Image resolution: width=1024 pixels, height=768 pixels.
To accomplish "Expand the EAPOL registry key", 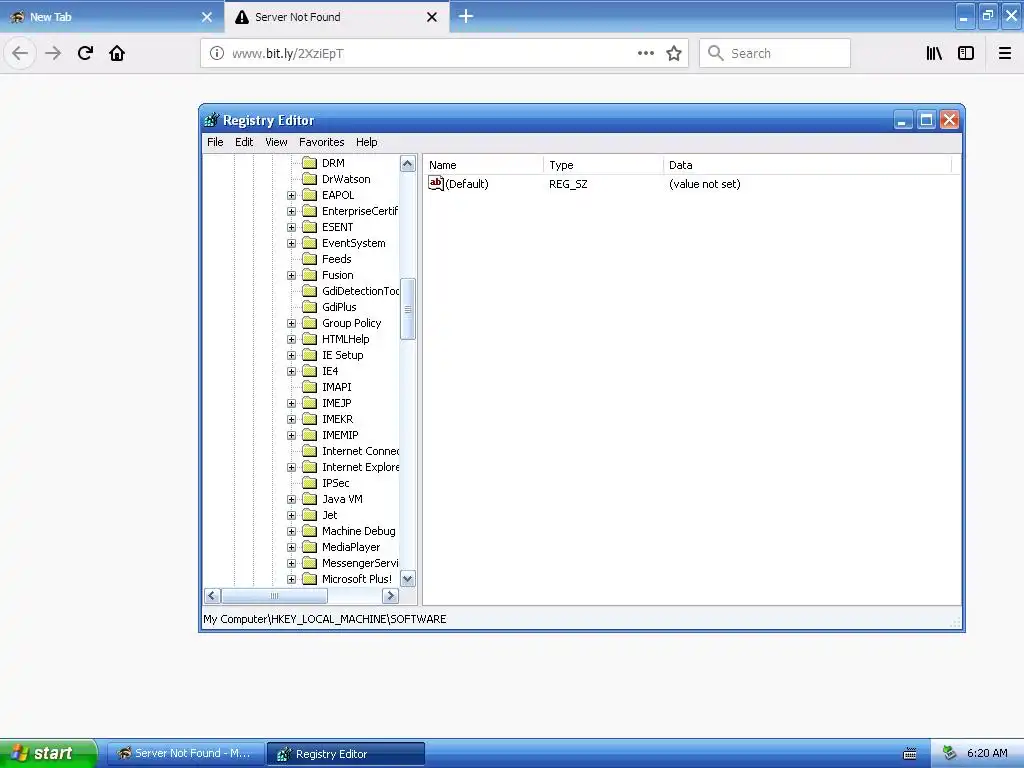I will click(x=291, y=195).
